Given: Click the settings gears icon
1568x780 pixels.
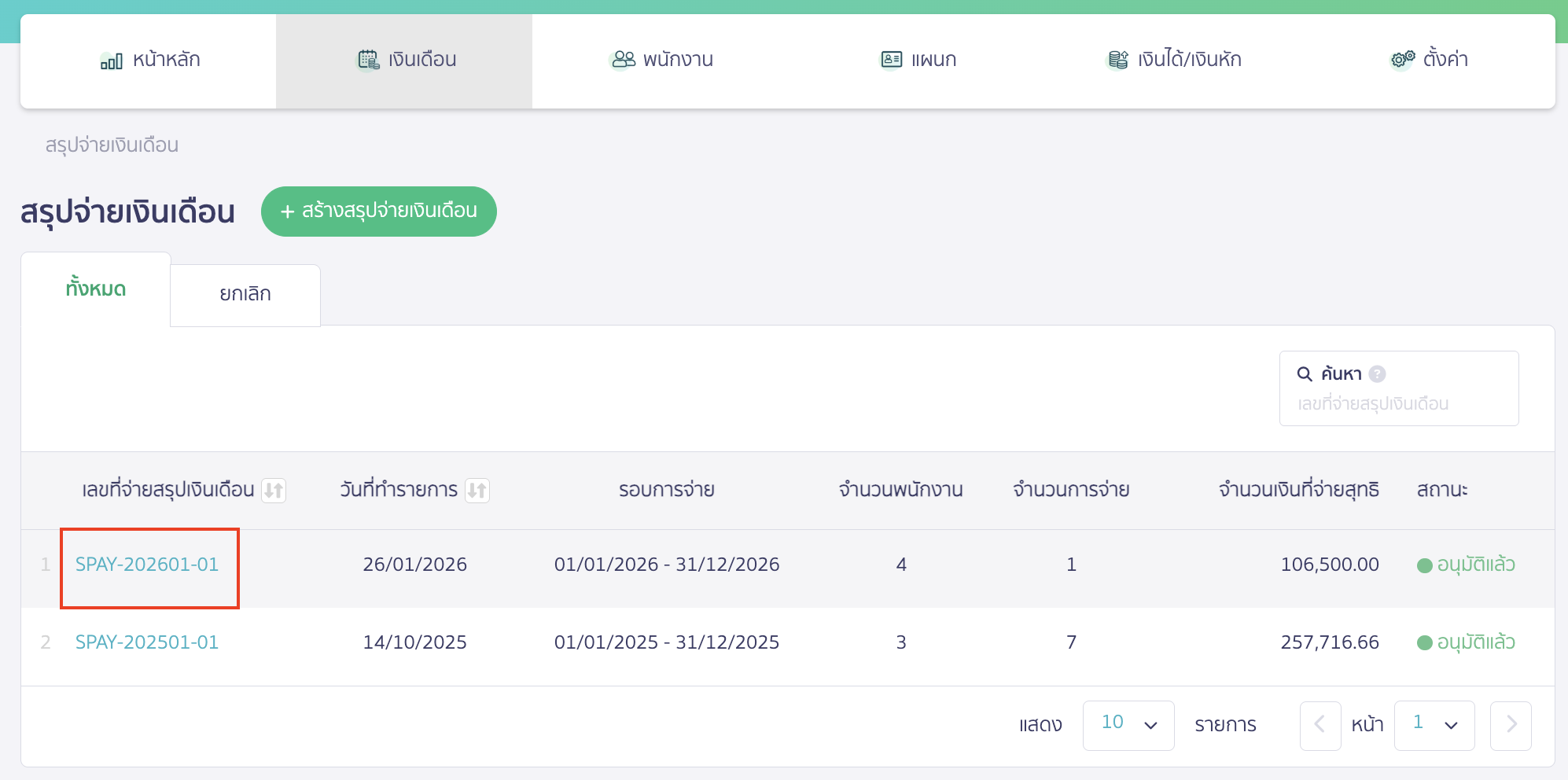Looking at the screenshot, I should coord(1402,60).
